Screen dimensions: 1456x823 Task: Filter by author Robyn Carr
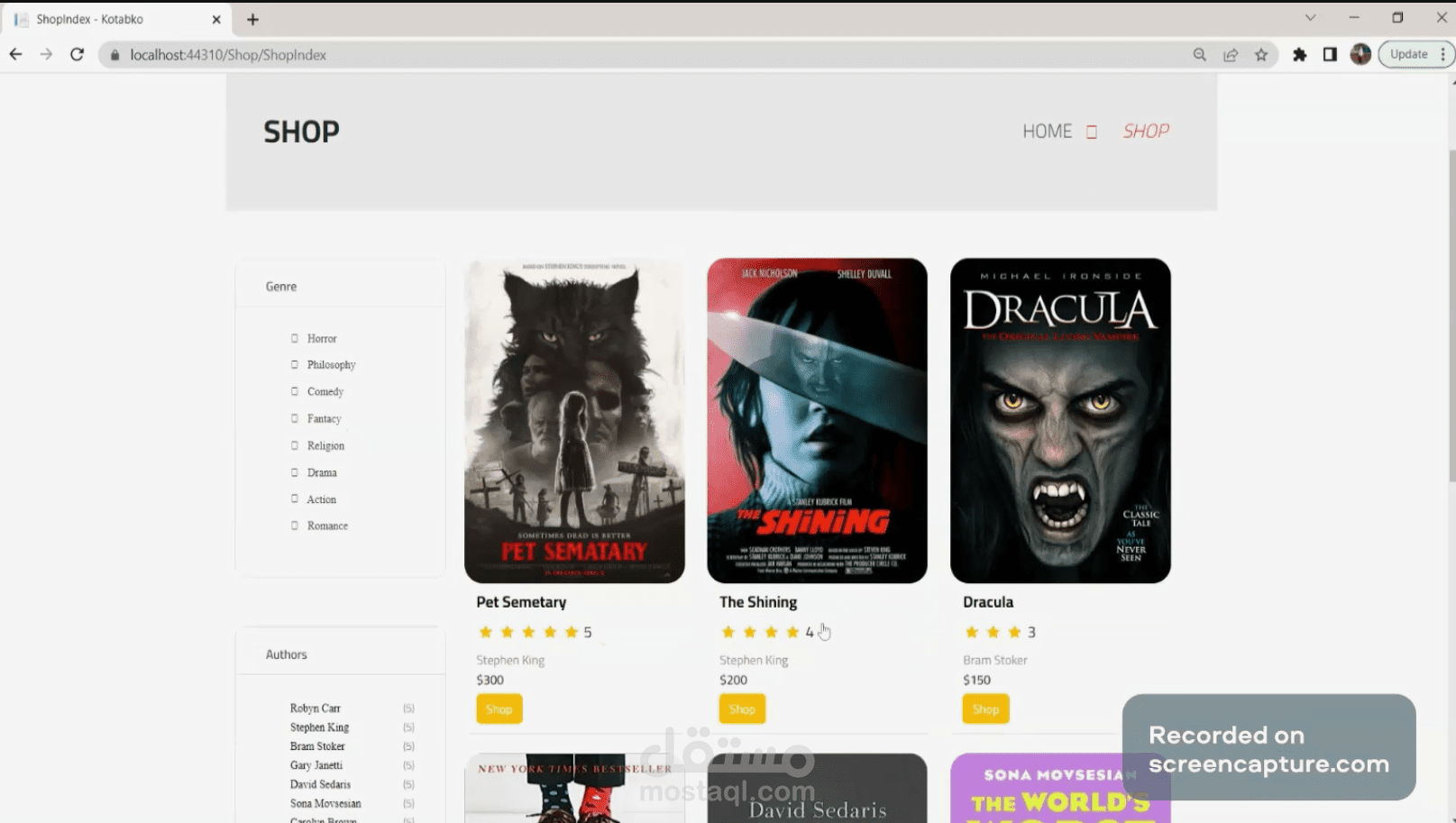point(316,709)
